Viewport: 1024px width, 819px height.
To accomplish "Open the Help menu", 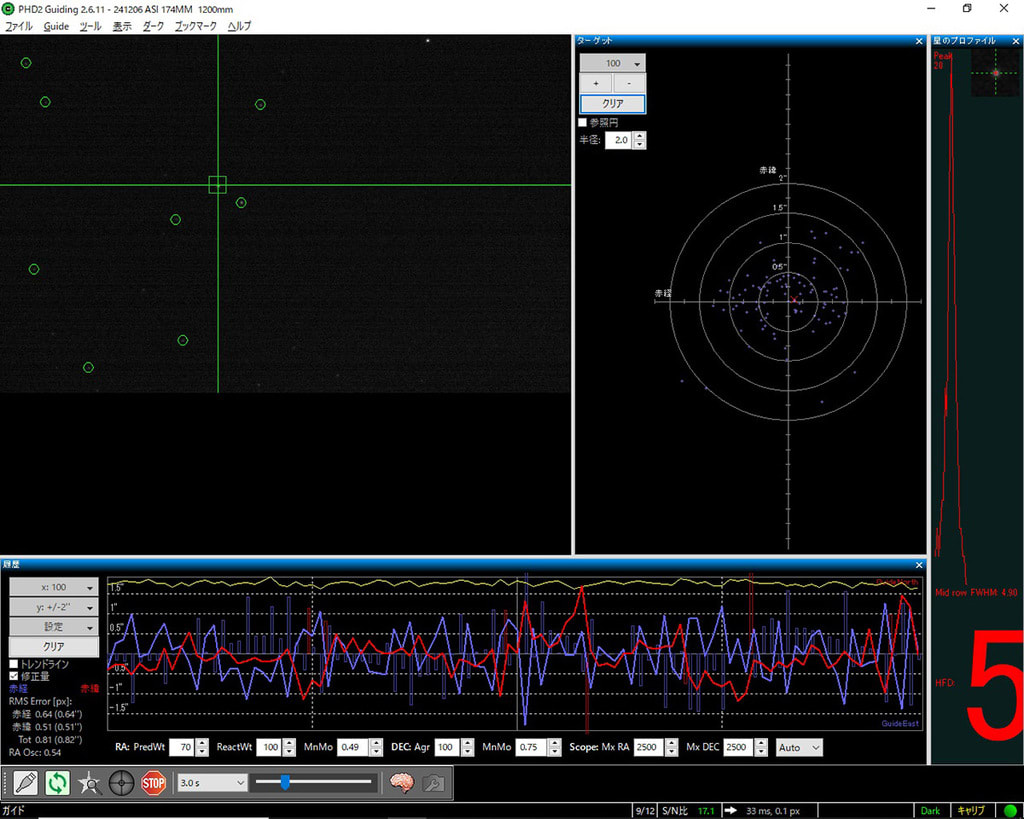I will tap(239, 26).
